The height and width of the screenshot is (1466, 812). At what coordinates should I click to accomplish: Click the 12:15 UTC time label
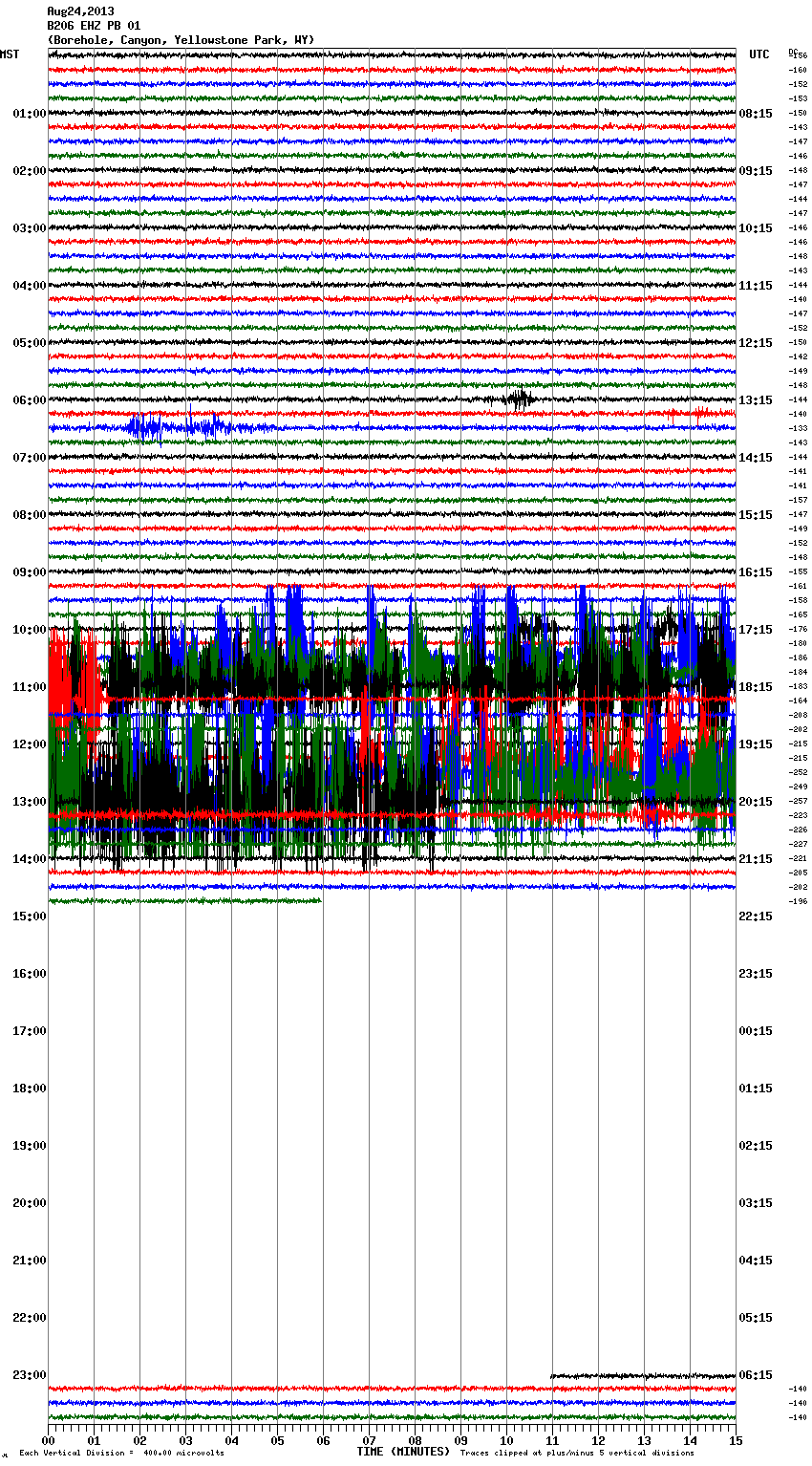pyautogui.click(x=756, y=343)
